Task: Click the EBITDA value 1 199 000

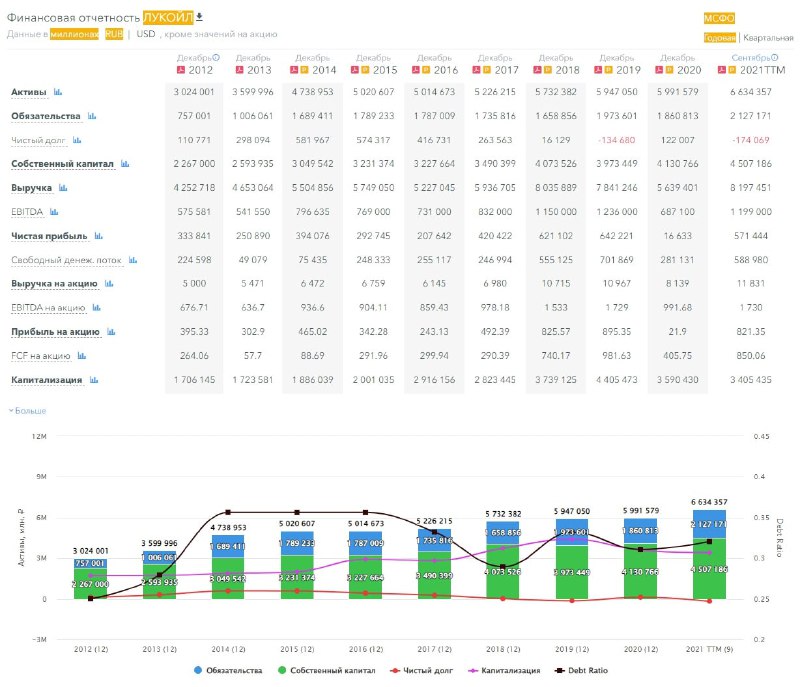Action: pos(751,212)
